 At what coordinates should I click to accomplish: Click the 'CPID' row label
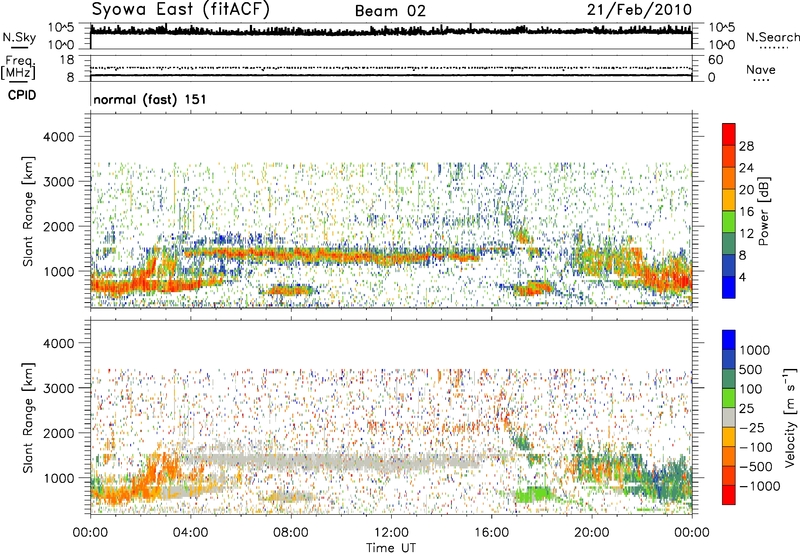[x=22, y=95]
